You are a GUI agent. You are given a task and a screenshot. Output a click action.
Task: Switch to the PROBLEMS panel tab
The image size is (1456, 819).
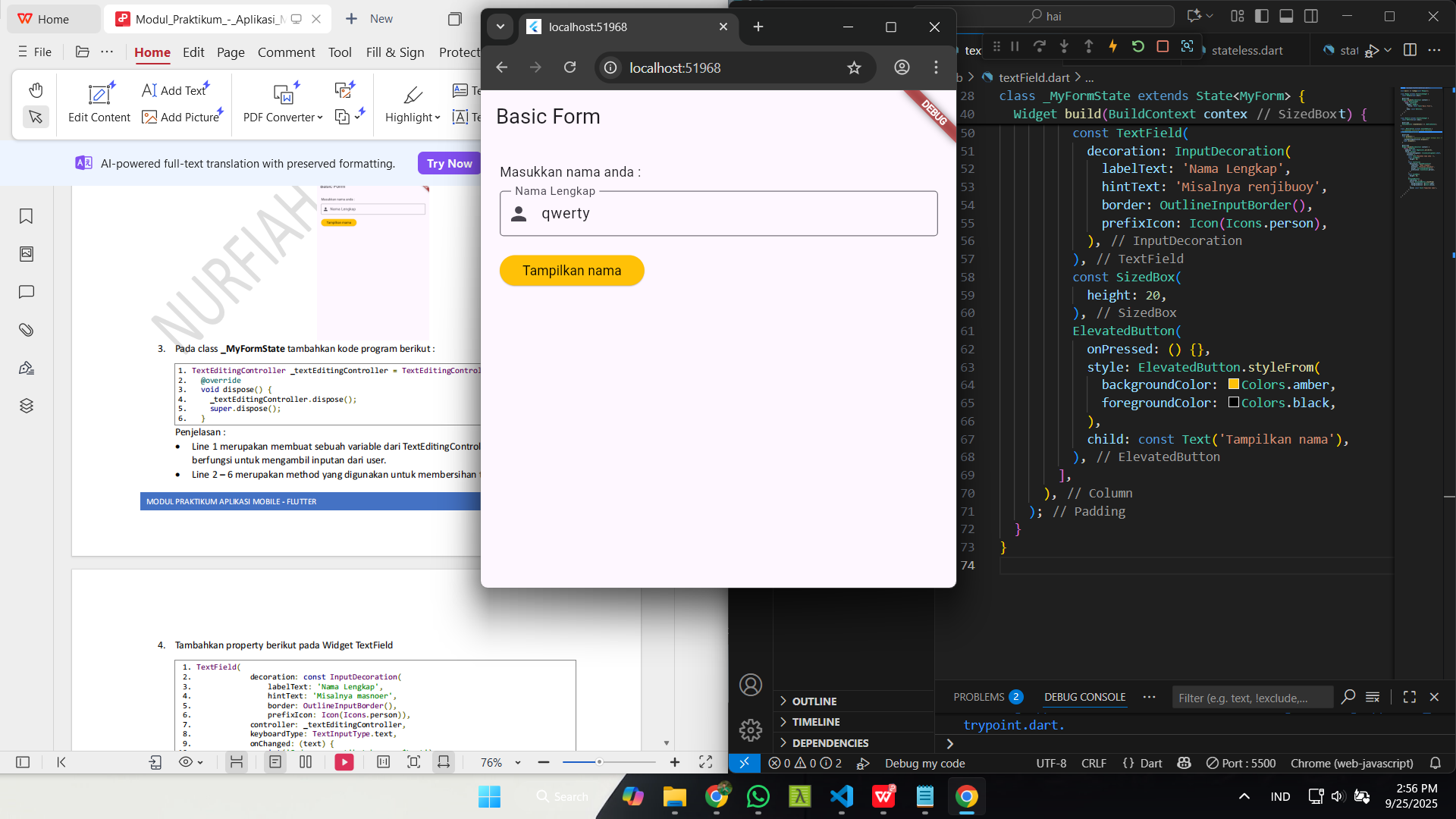tap(978, 697)
